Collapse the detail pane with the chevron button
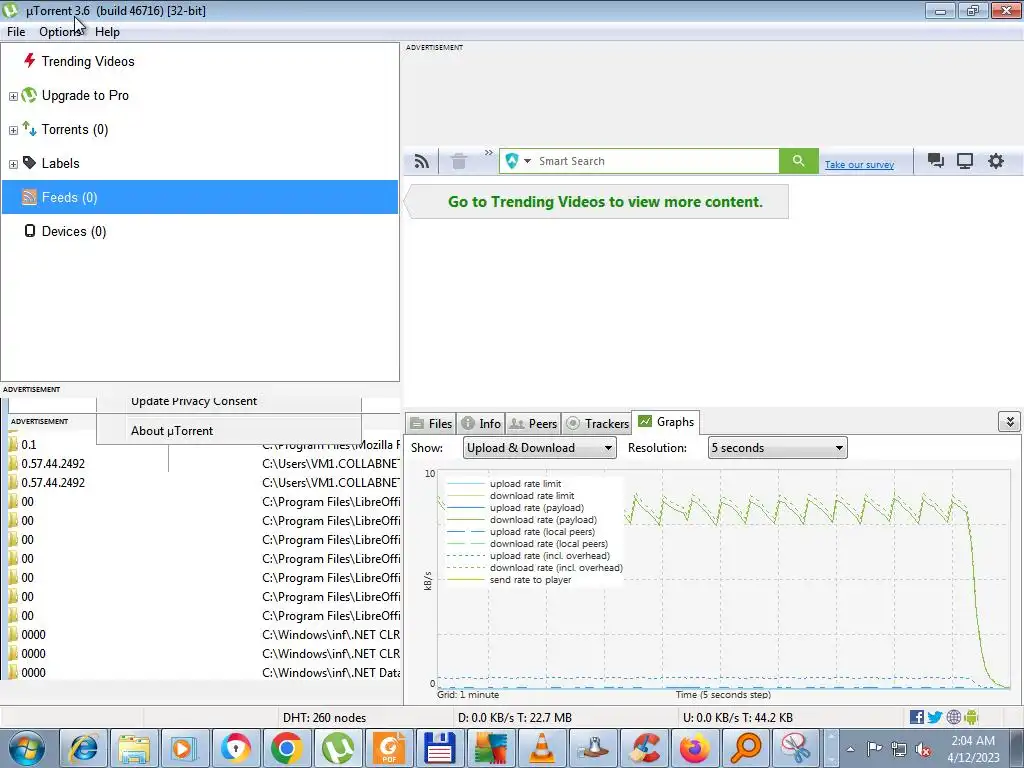This screenshot has height=768, width=1024. point(1010,422)
